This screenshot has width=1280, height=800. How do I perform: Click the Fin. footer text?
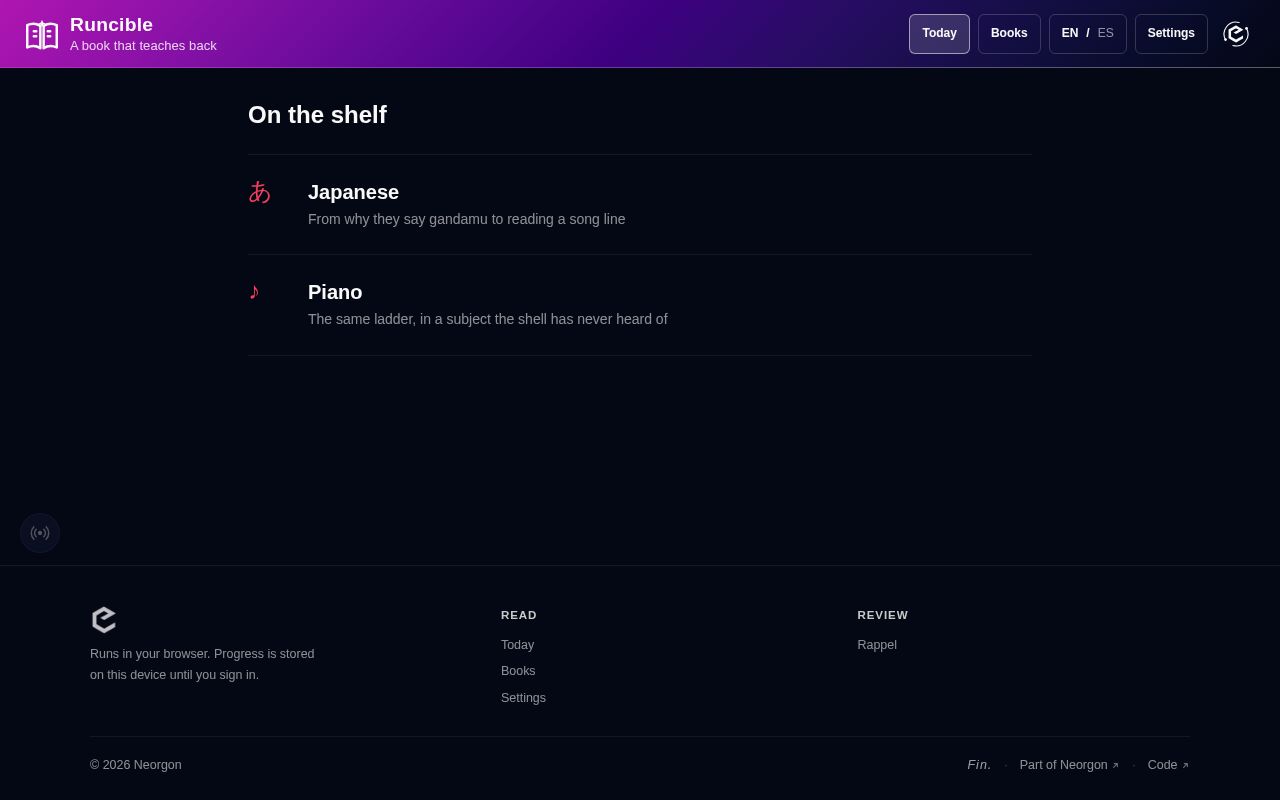[979, 765]
